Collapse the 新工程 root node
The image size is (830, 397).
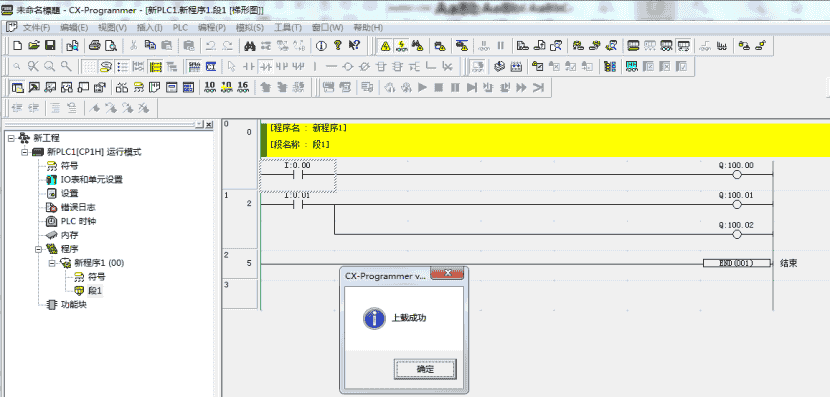(x=11, y=138)
